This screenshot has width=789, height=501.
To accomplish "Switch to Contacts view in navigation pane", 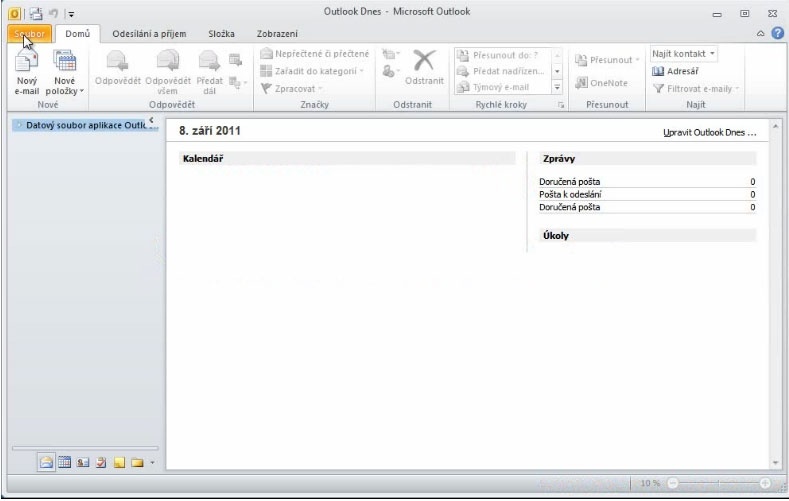I will tap(83, 462).
